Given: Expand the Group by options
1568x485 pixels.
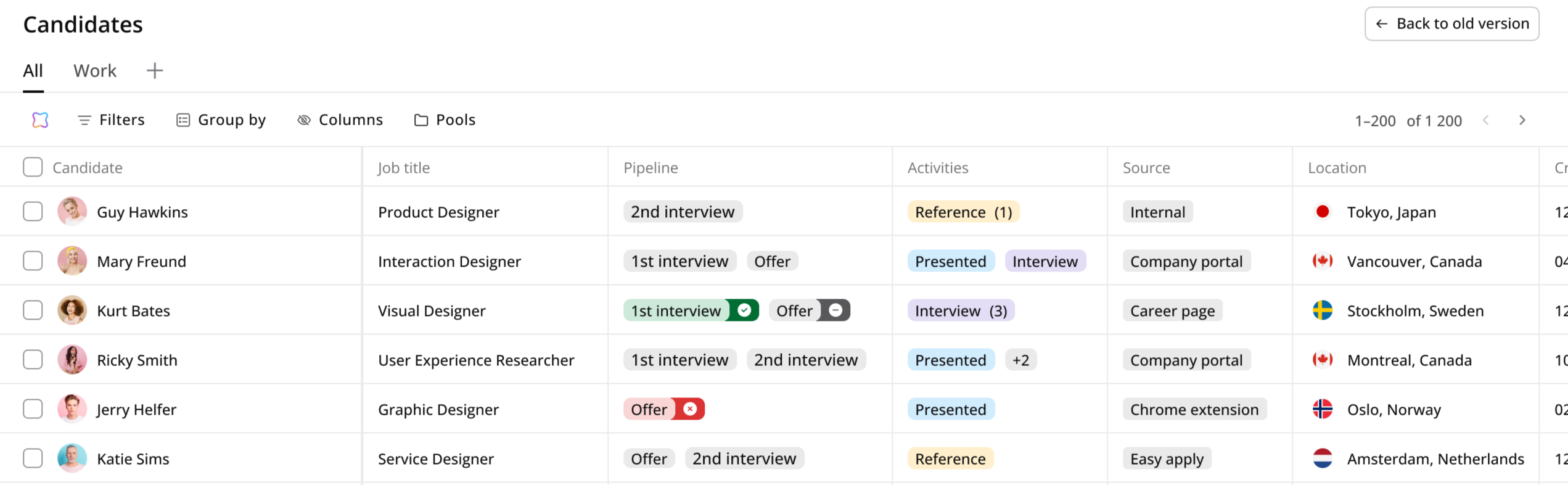Looking at the screenshot, I should [x=221, y=120].
